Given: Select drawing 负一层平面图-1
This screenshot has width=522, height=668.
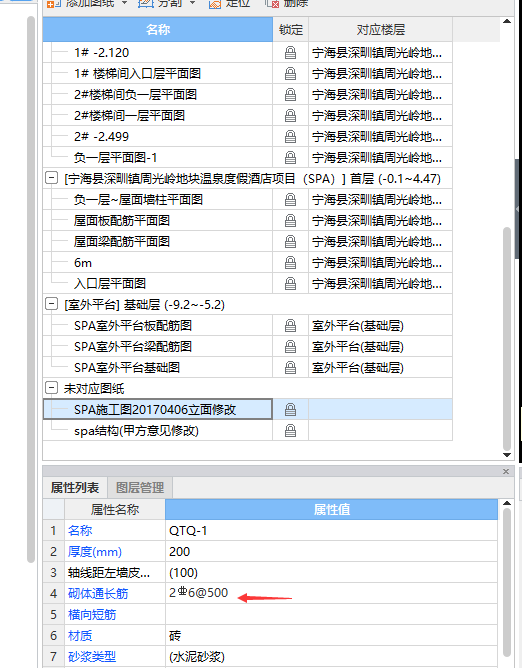Looking at the screenshot, I should coord(115,158).
